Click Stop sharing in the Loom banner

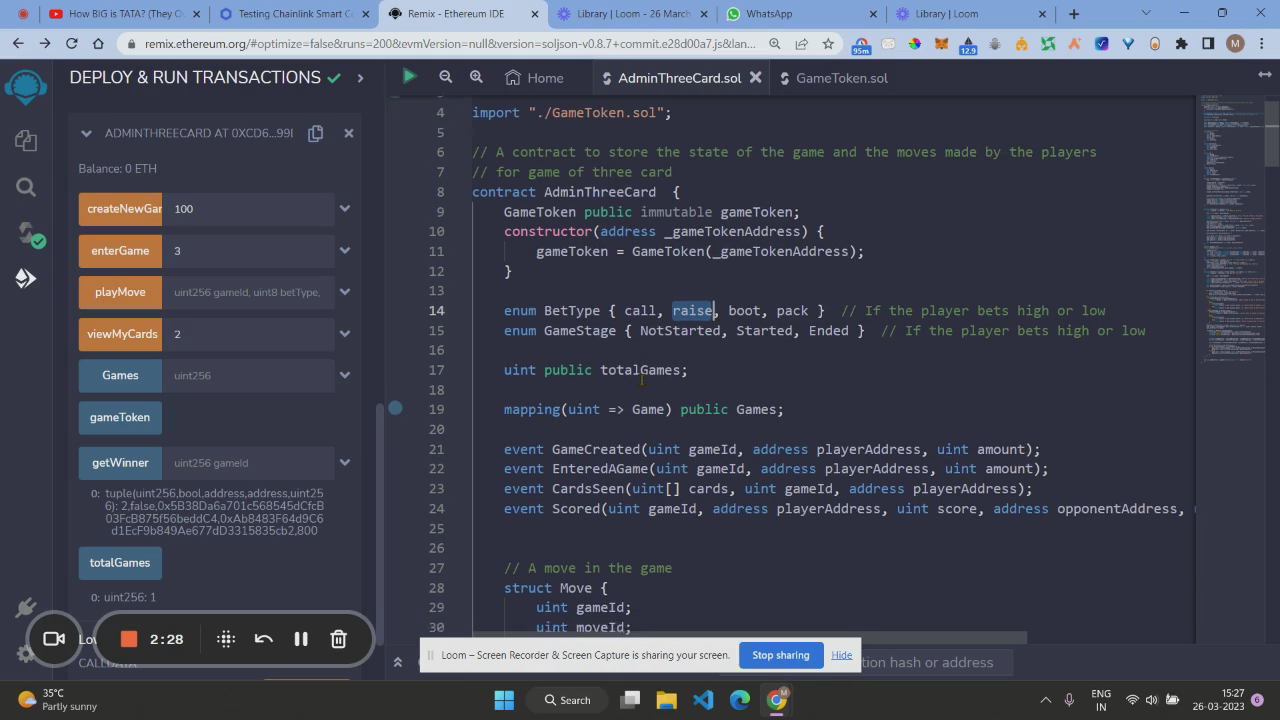point(780,655)
